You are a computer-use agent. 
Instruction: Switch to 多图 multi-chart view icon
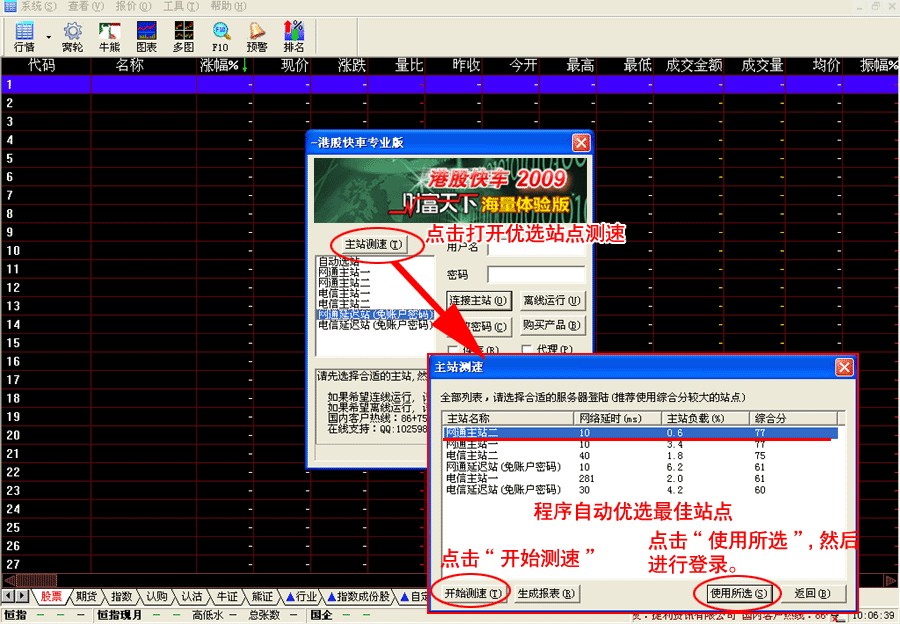point(183,36)
